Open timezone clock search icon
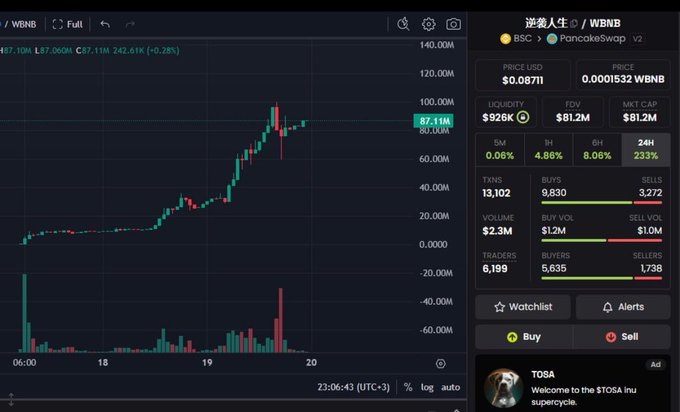This screenshot has width=680, height=412. [403, 24]
